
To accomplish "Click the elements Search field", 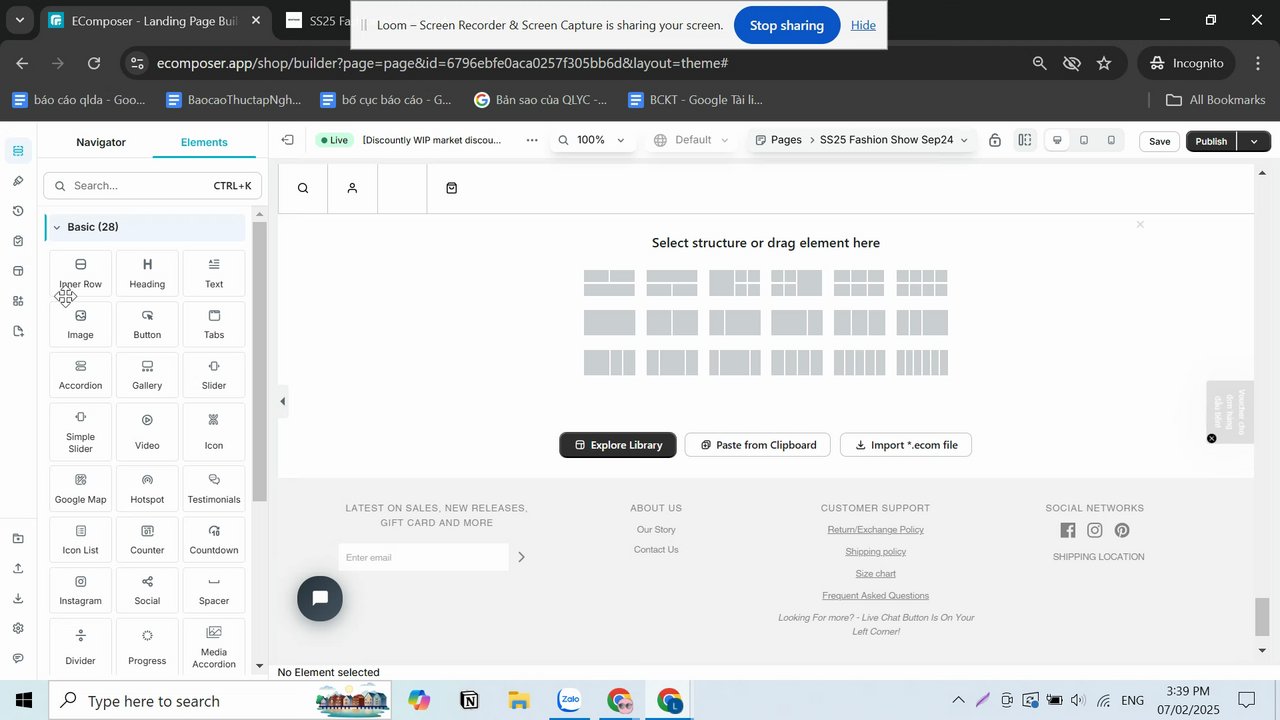I will (153, 186).
